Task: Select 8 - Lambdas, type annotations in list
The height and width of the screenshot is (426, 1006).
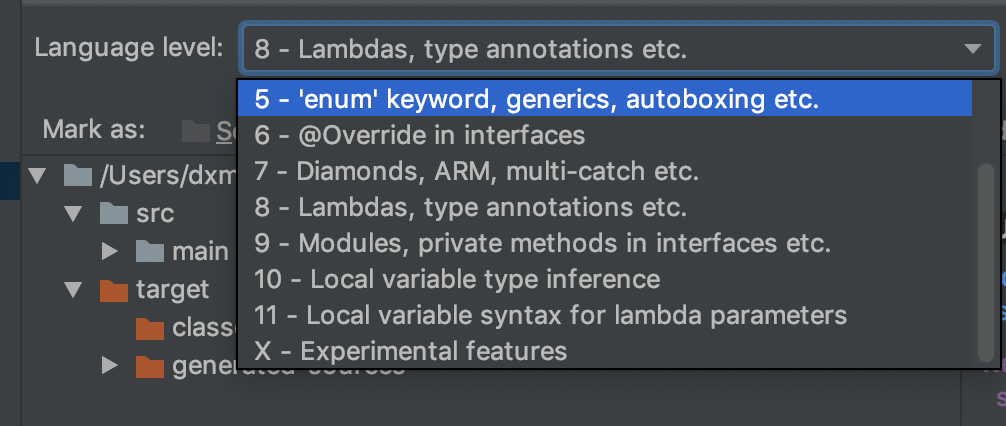Action: tap(604, 207)
